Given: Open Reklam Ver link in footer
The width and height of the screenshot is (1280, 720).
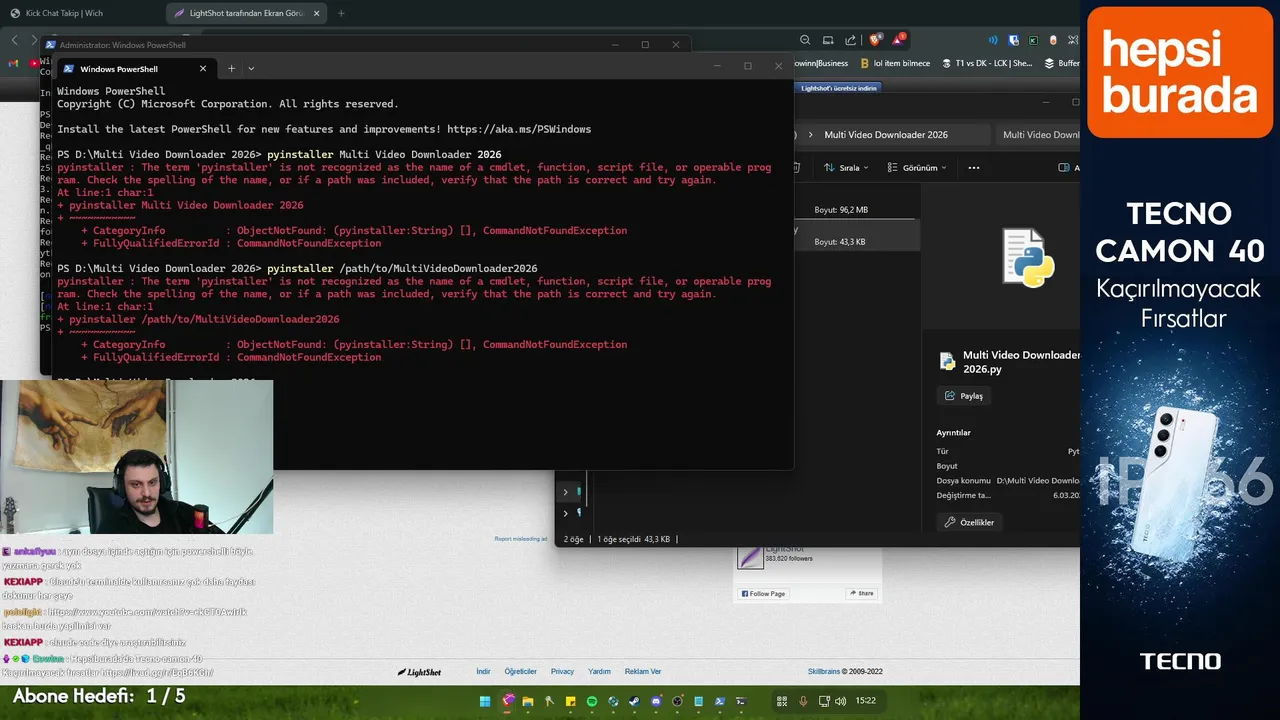Looking at the screenshot, I should pos(643,672).
